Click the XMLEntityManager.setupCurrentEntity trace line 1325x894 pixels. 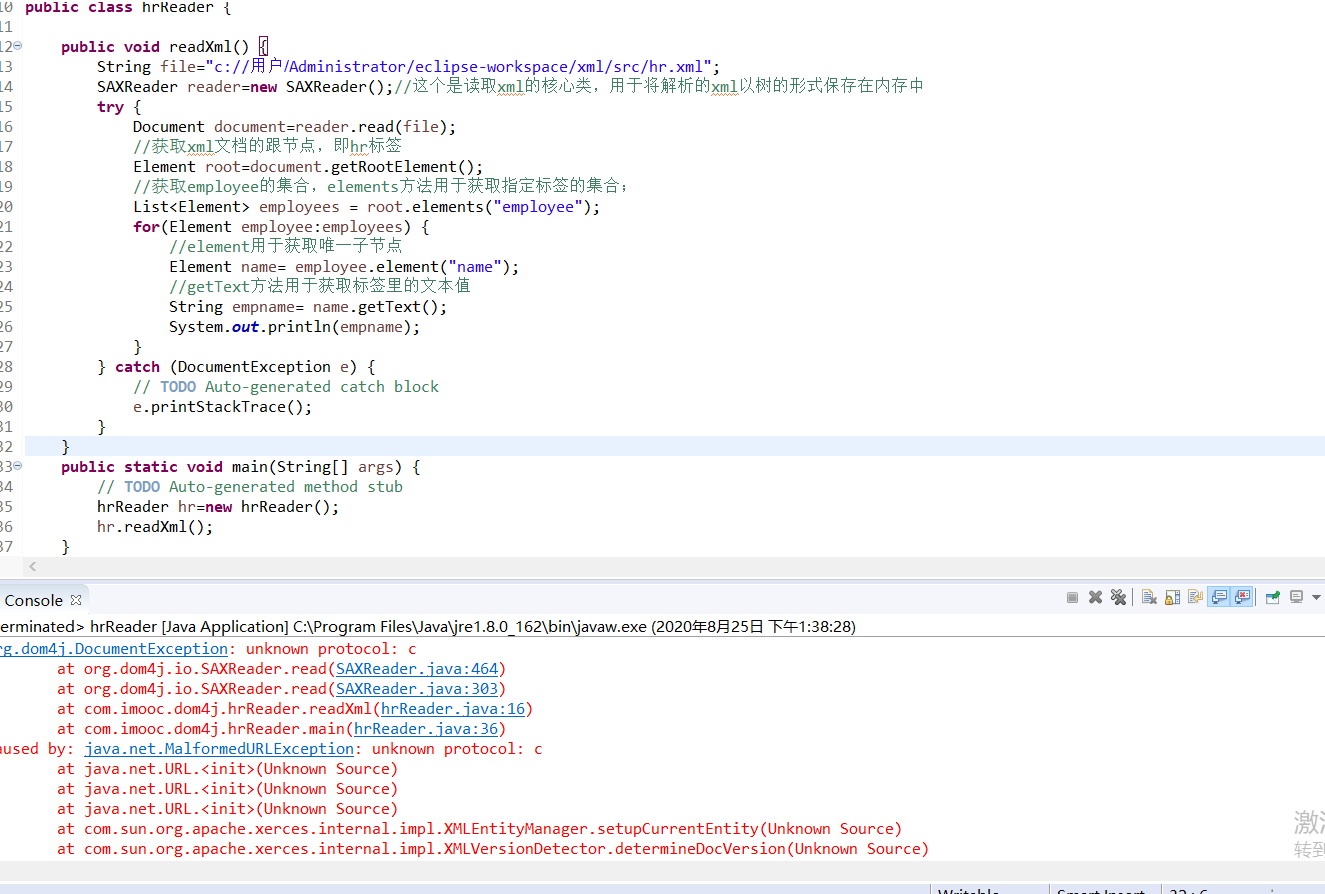coord(480,828)
